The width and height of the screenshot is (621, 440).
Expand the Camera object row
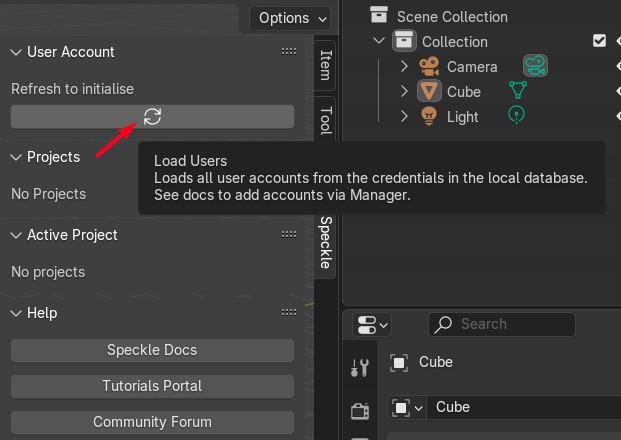coord(404,66)
